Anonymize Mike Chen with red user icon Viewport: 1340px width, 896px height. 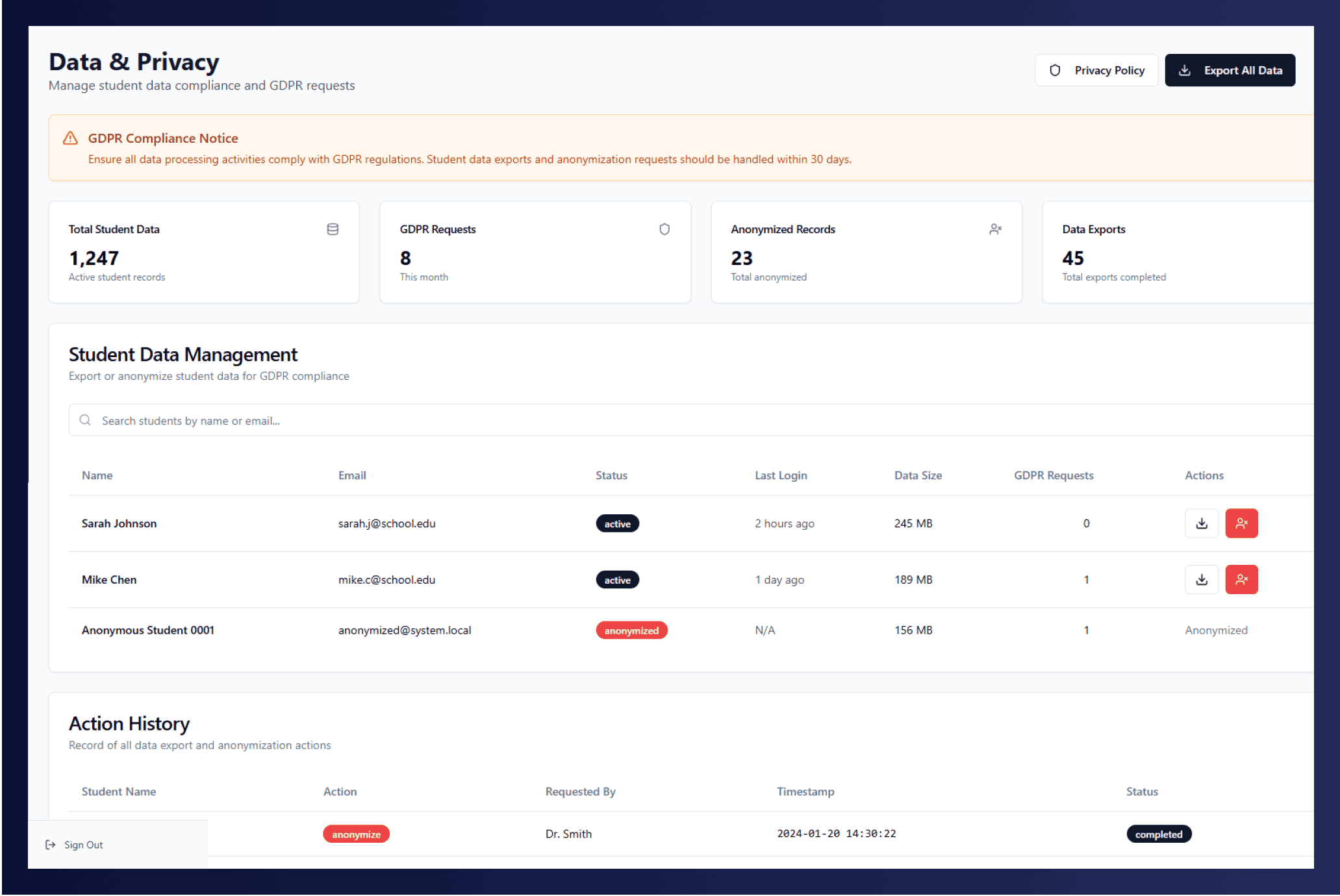tap(1241, 580)
